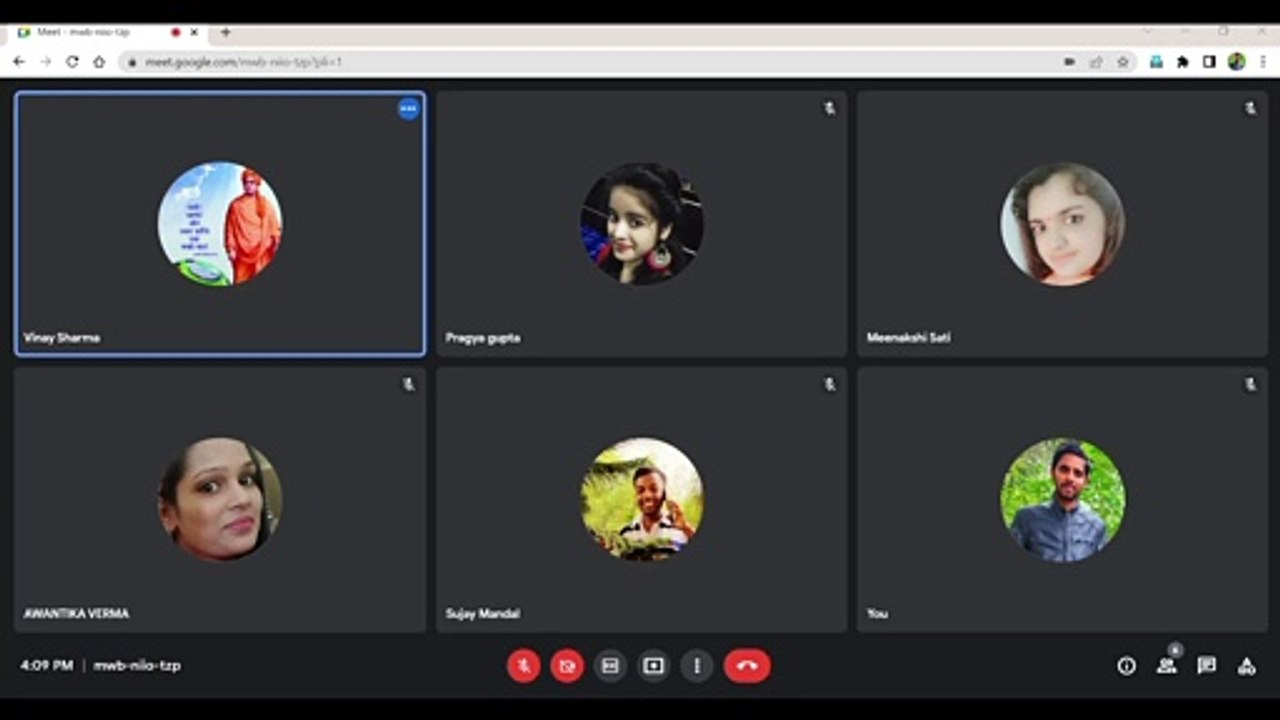Screen dimensions: 1280x720
Task: Turn on your camera
Action: [x=567, y=666]
